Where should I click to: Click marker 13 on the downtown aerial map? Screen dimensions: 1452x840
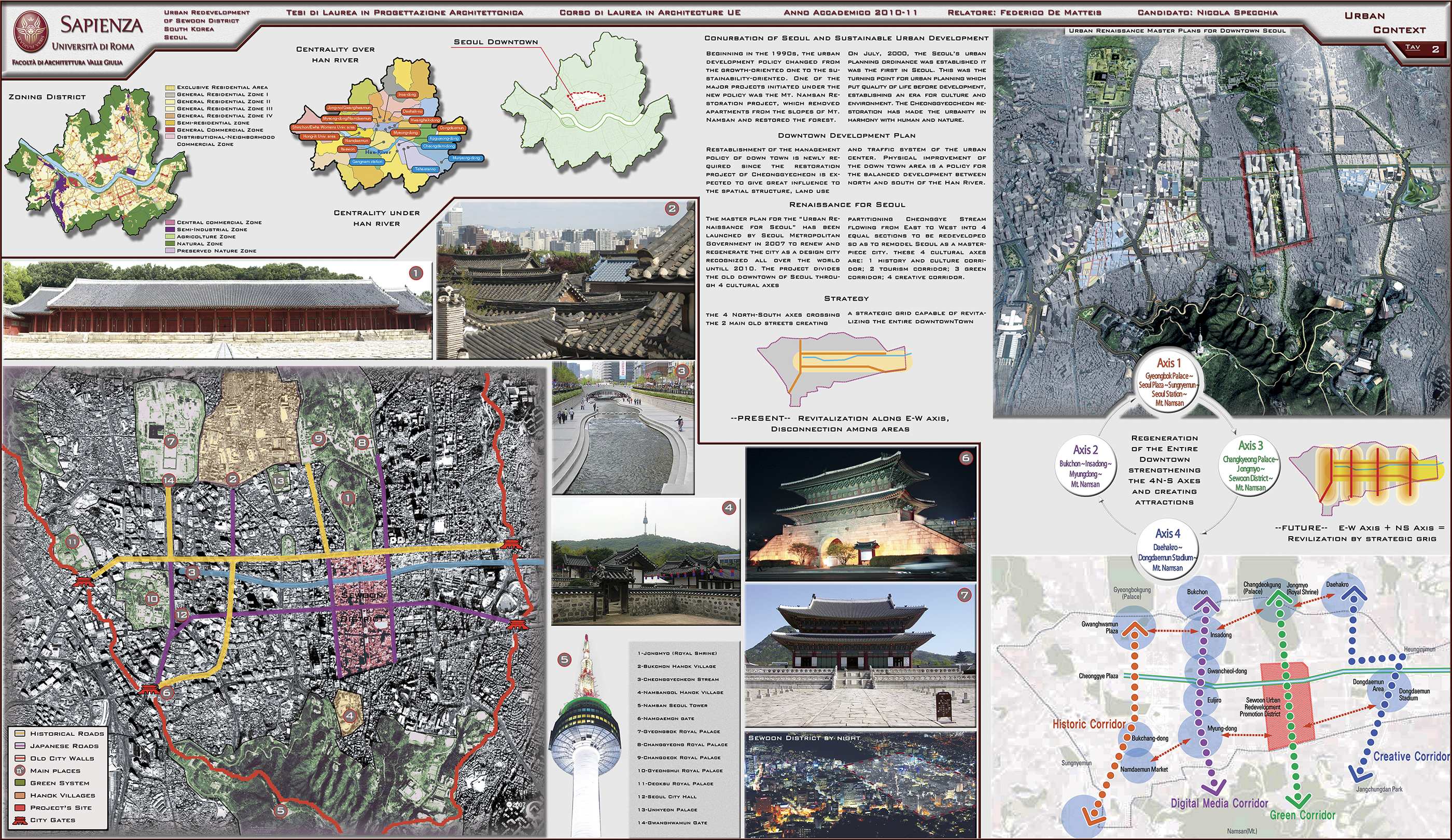(279, 480)
